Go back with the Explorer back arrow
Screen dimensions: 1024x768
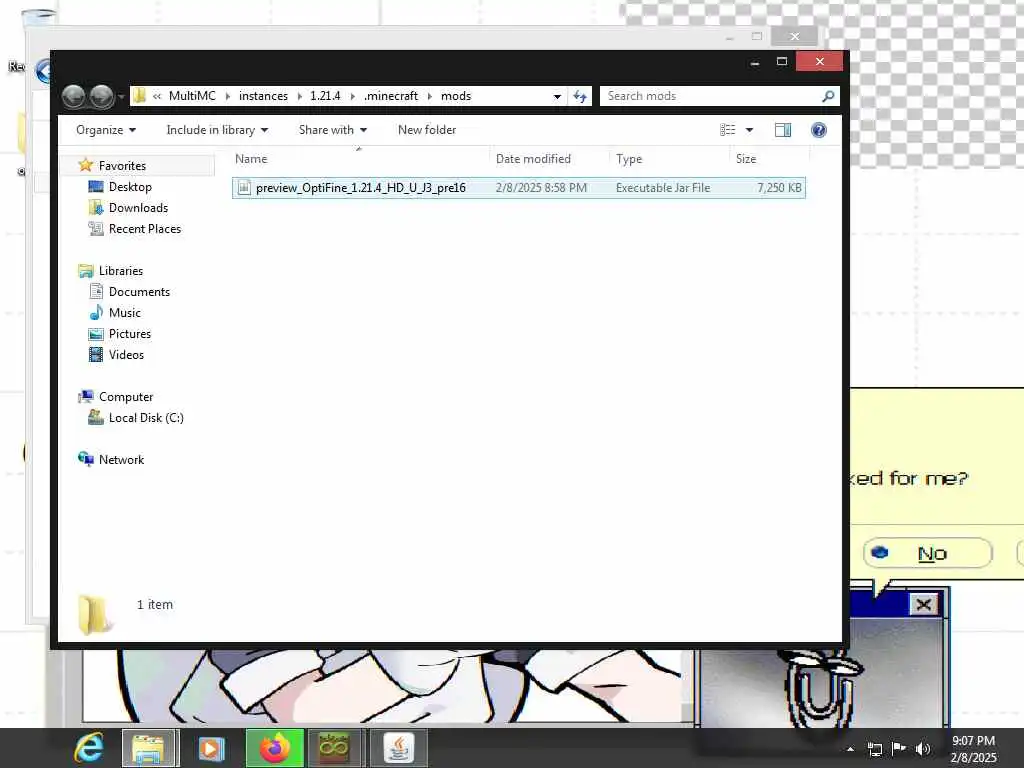73,97
